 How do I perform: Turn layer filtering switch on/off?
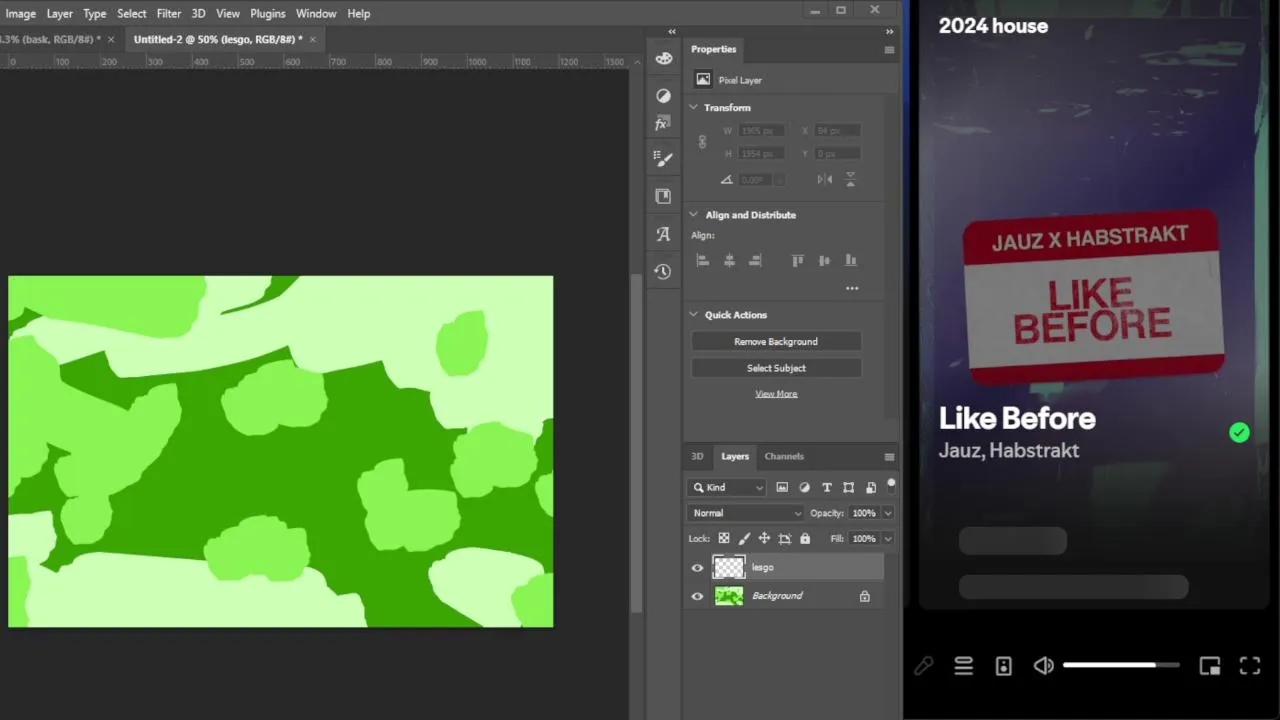pyautogui.click(x=891, y=485)
